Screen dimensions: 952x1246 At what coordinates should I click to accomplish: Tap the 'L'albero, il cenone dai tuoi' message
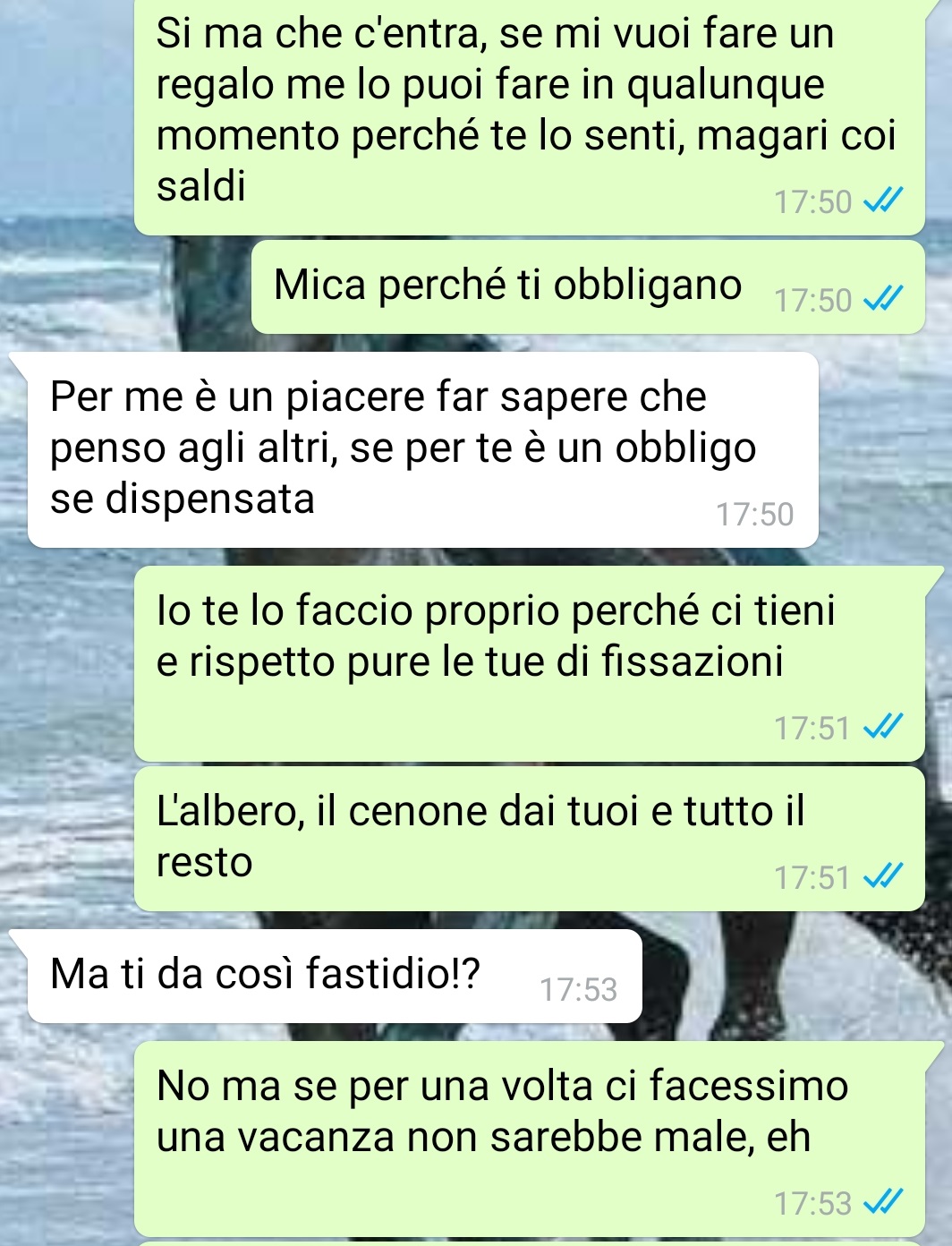pyautogui.click(x=529, y=839)
